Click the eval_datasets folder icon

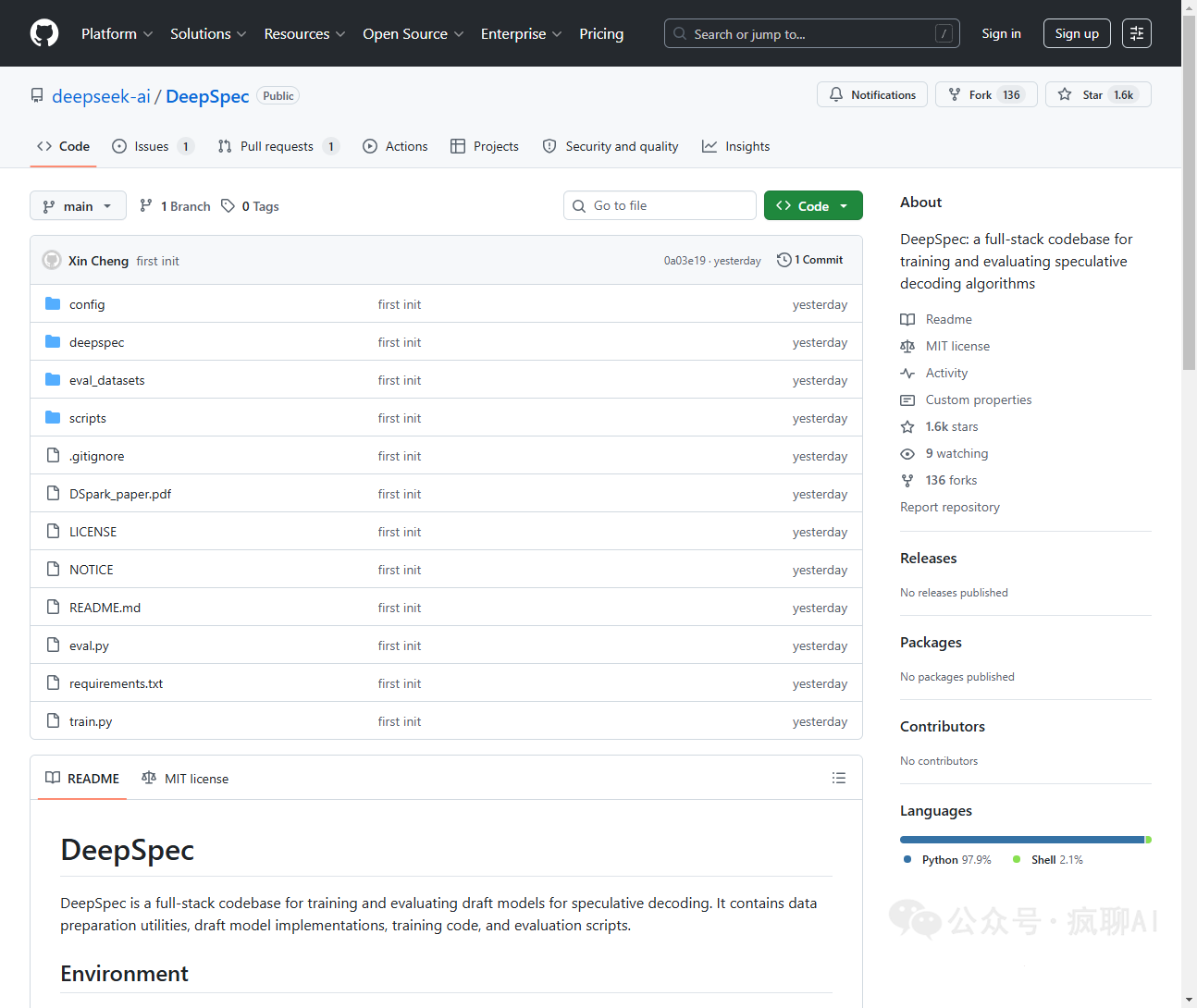(x=53, y=380)
